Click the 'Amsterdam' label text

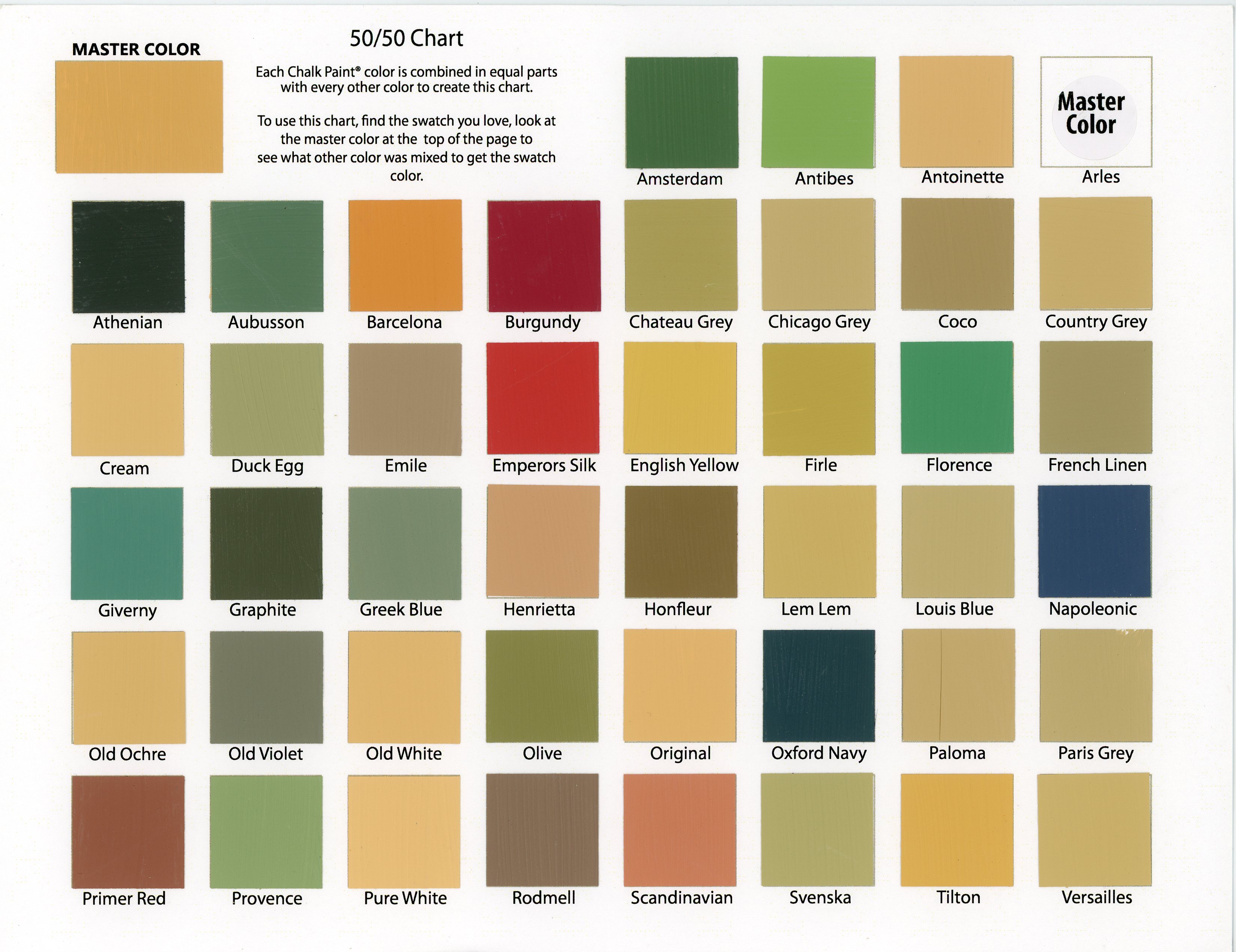click(x=680, y=179)
